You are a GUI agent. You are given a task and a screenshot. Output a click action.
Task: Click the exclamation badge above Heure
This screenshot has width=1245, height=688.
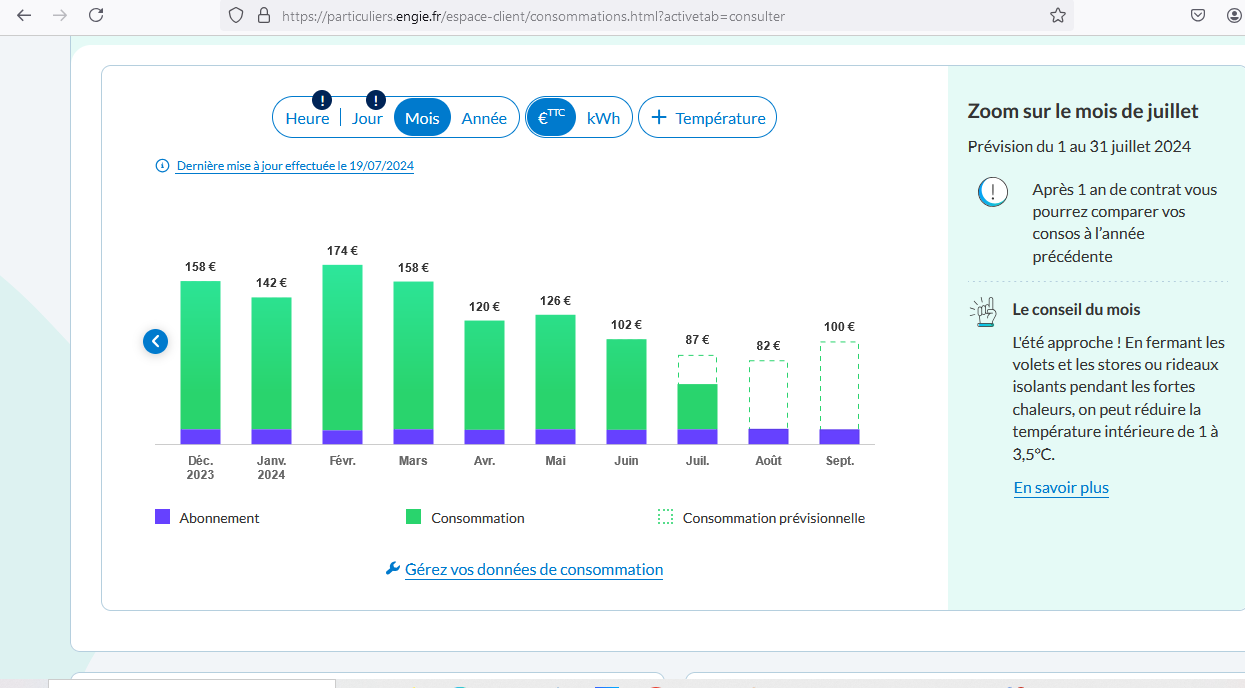(322, 100)
